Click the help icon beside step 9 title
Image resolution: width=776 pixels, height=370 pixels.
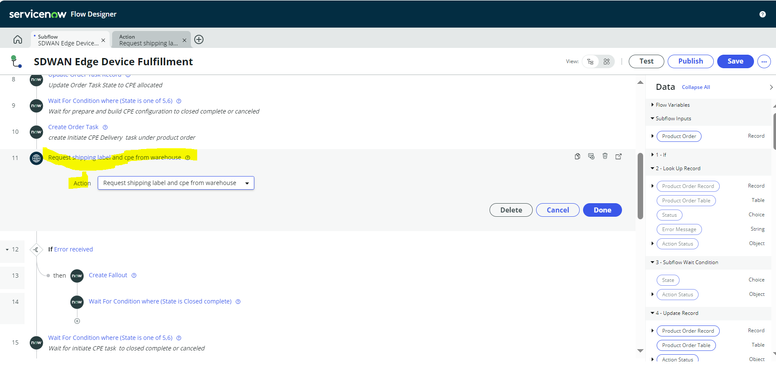pyautogui.click(x=179, y=101)
